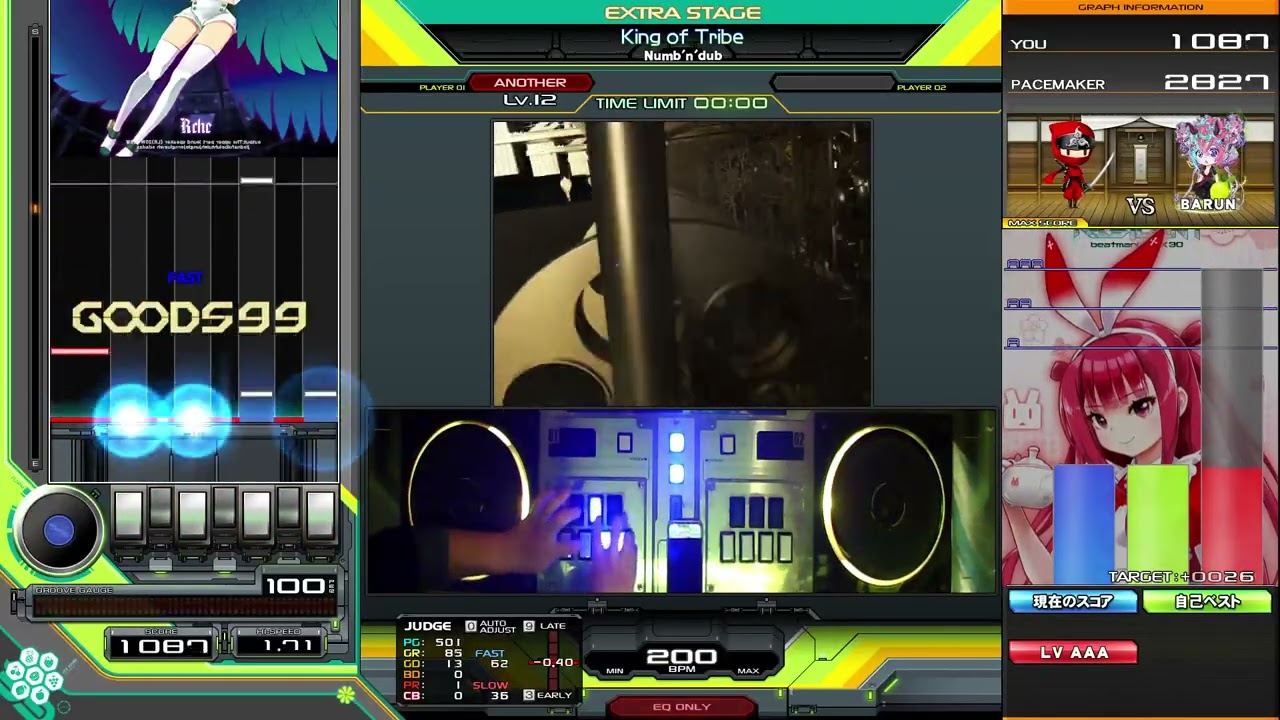The width and height of the screenshot is (1280, 720).
Task: Click the controller hand-cam video feed
Action: pyautogui.click(x=682, y=501)
